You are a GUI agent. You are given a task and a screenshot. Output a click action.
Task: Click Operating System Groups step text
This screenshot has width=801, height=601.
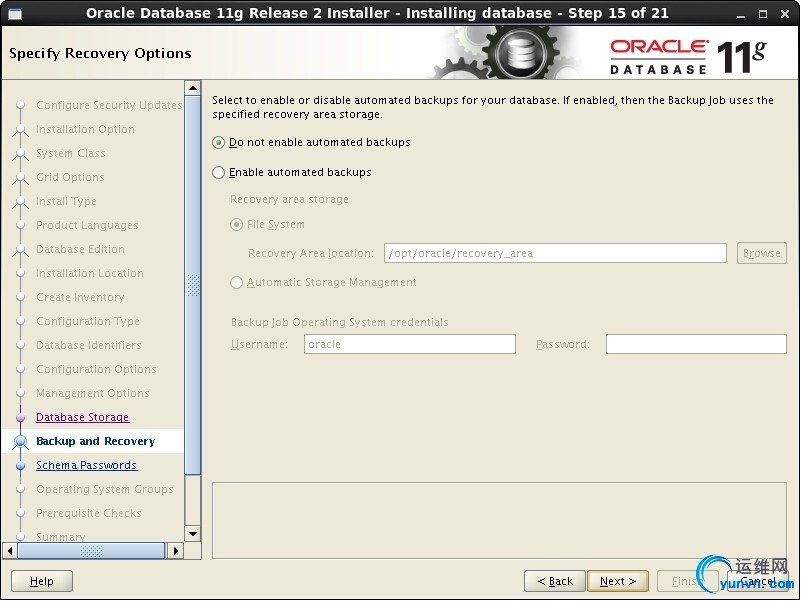(105, 490)
